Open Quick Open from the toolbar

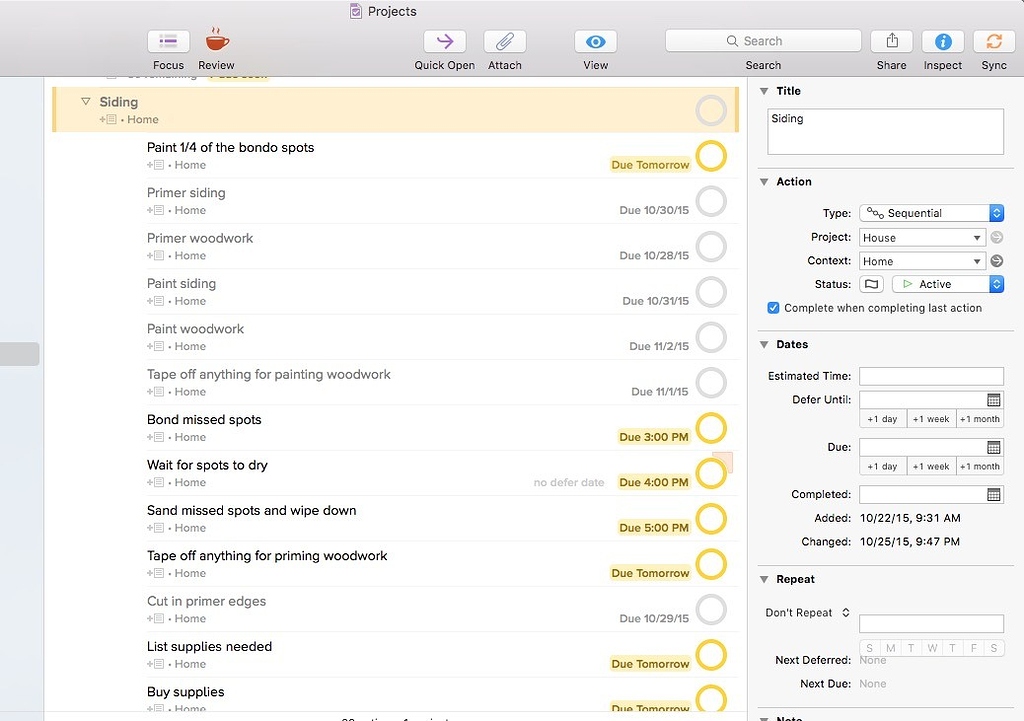(x=444, y=42)
